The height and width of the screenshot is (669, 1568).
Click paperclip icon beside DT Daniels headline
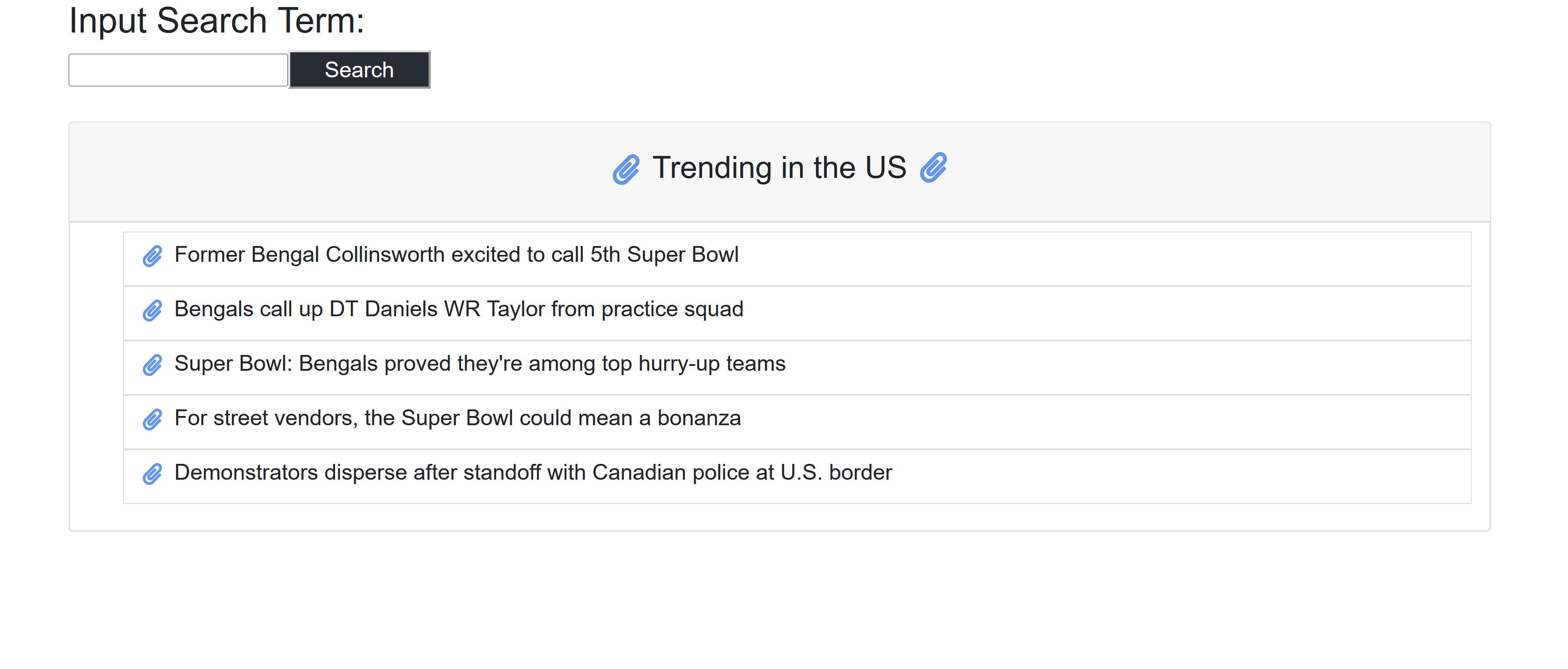pos(152,311)
